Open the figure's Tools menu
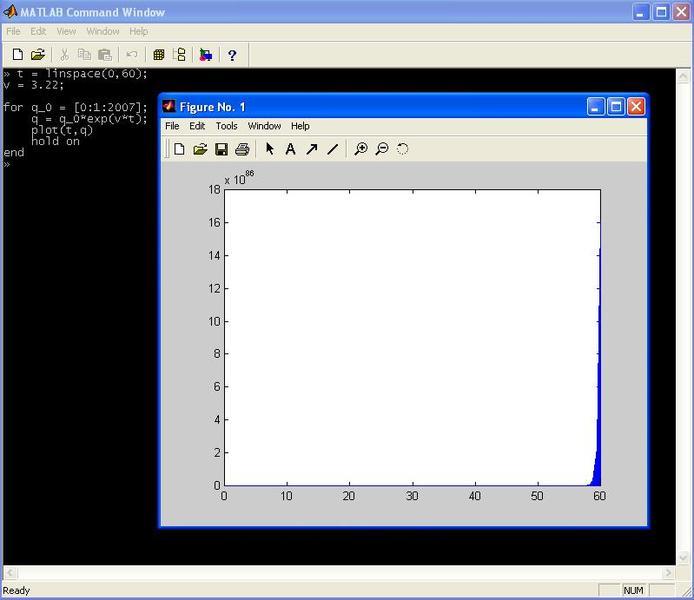The width and height of the screenshot is (694, 600). pos(227,126)
